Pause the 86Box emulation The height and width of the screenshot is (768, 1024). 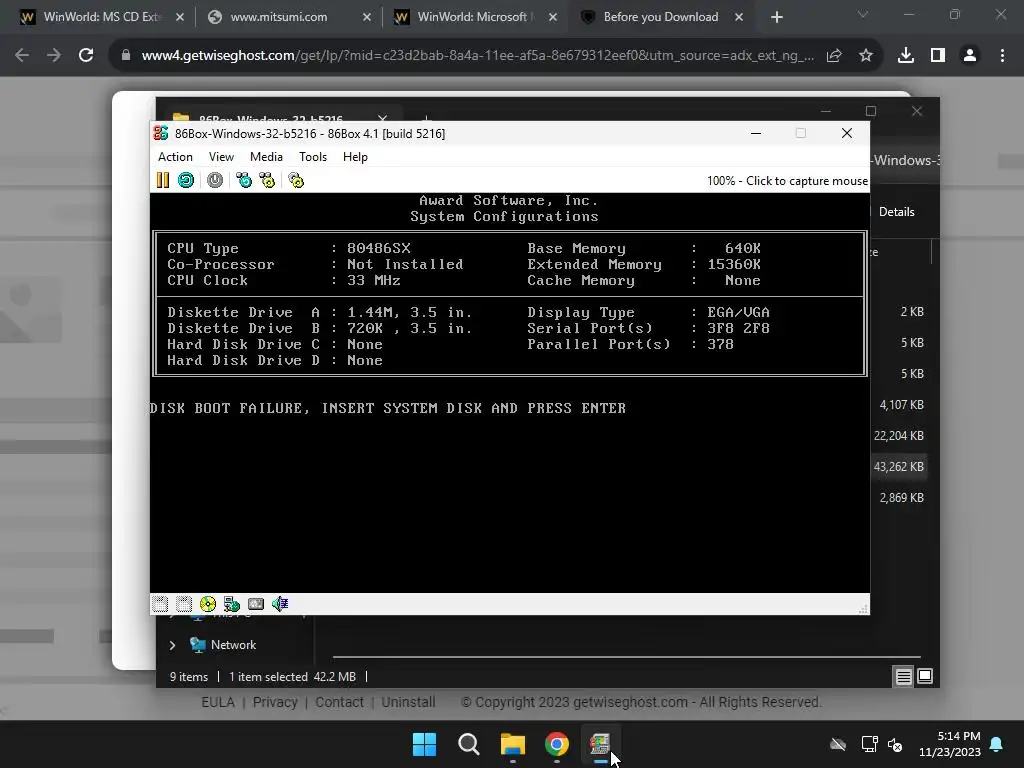click(x=163, y=180)
